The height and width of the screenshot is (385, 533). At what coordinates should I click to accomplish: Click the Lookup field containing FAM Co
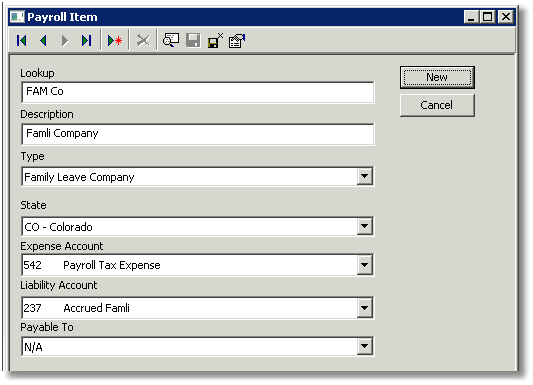197,92
